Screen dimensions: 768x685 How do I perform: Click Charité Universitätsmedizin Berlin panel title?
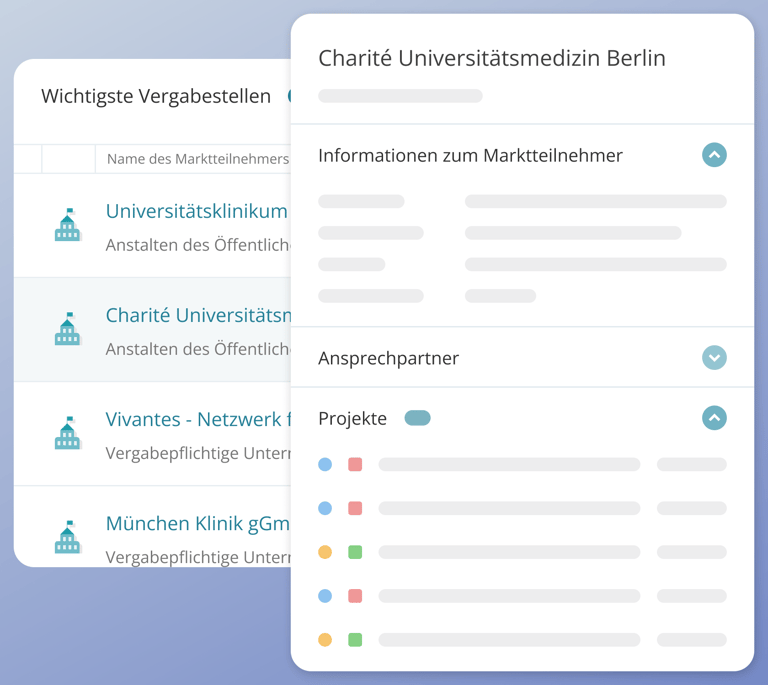(492, 58)
